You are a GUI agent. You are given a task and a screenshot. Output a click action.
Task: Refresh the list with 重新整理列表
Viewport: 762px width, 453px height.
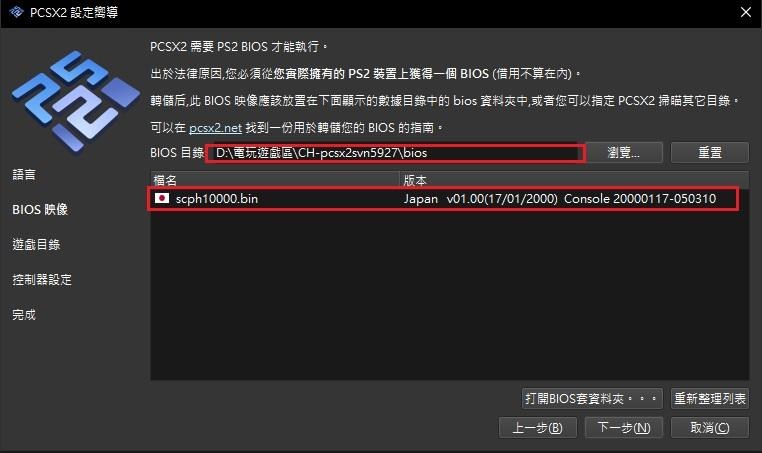point(710,399)
